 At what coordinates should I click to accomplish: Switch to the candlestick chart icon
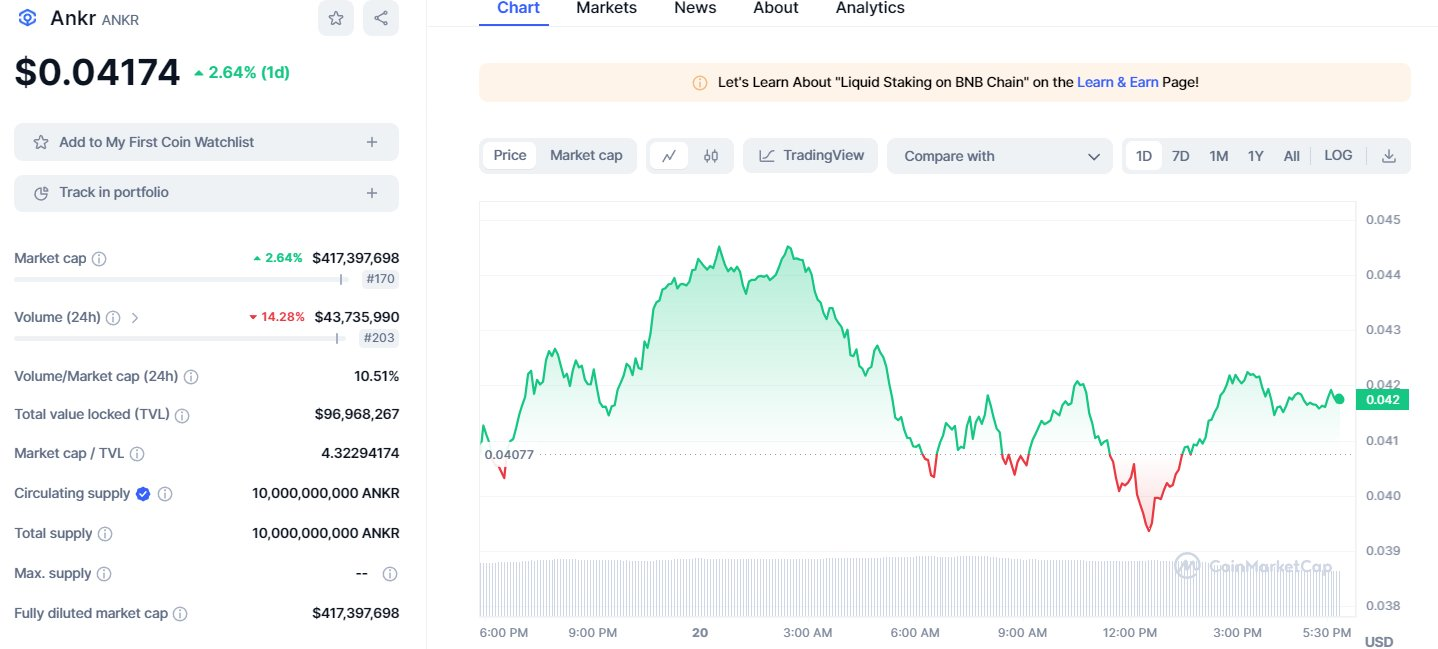tap(711, 156)
